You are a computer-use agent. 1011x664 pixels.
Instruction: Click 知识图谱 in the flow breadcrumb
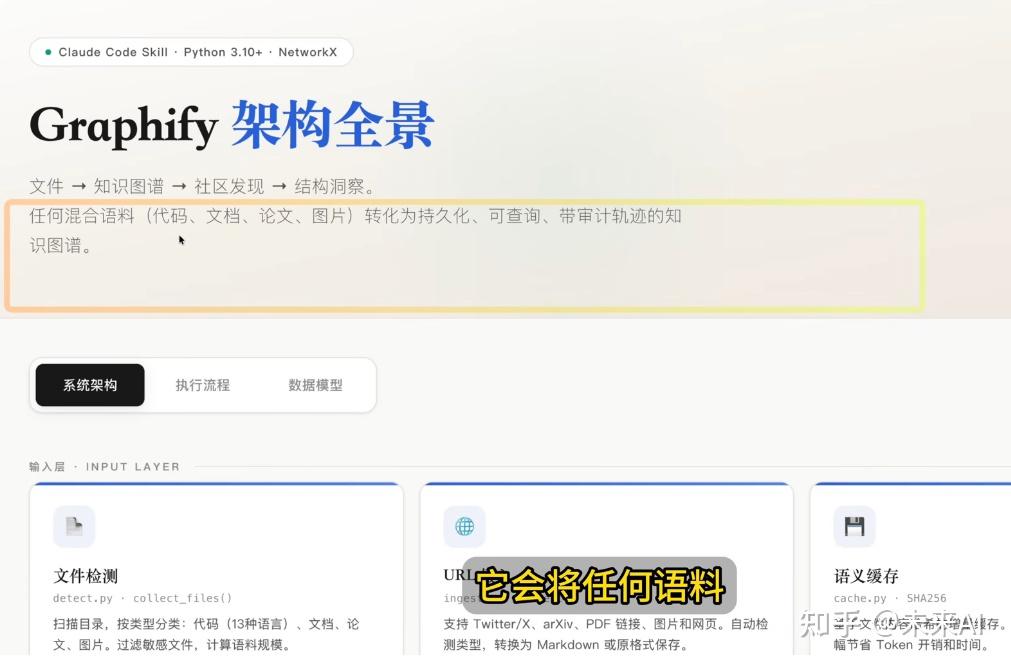[128, 186]
